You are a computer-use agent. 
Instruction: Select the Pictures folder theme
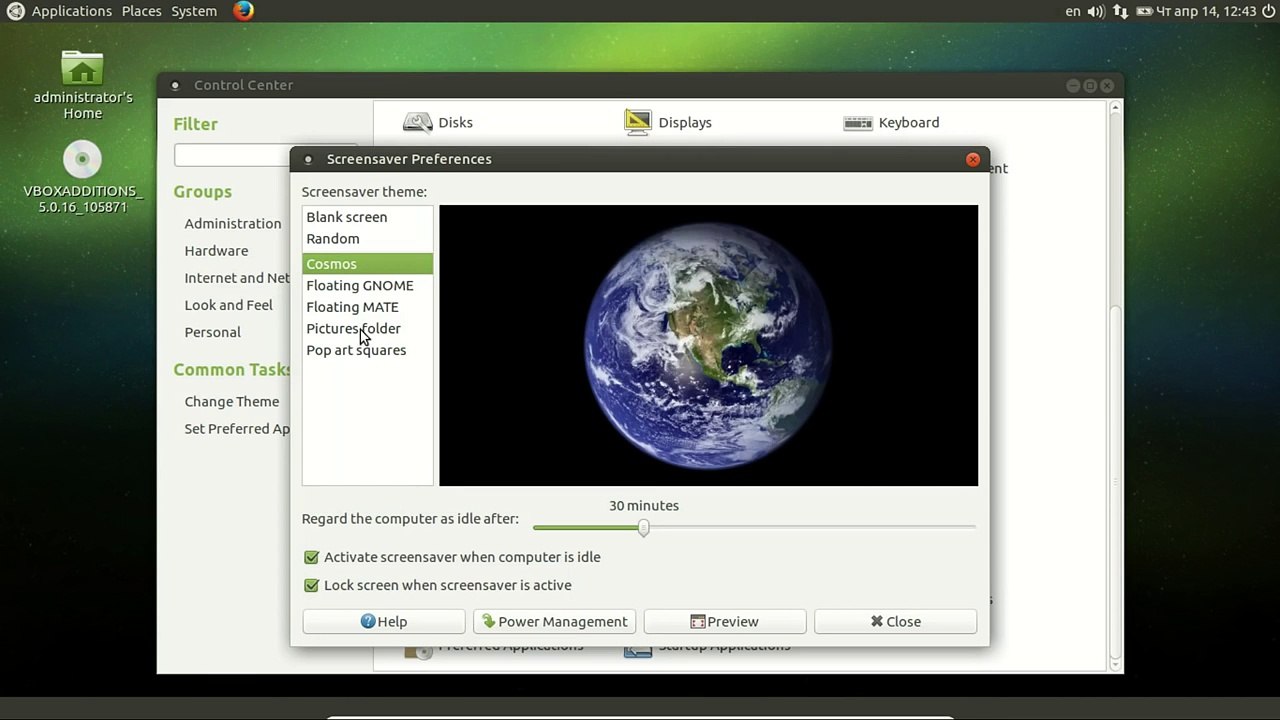click(x=367, y=328)
